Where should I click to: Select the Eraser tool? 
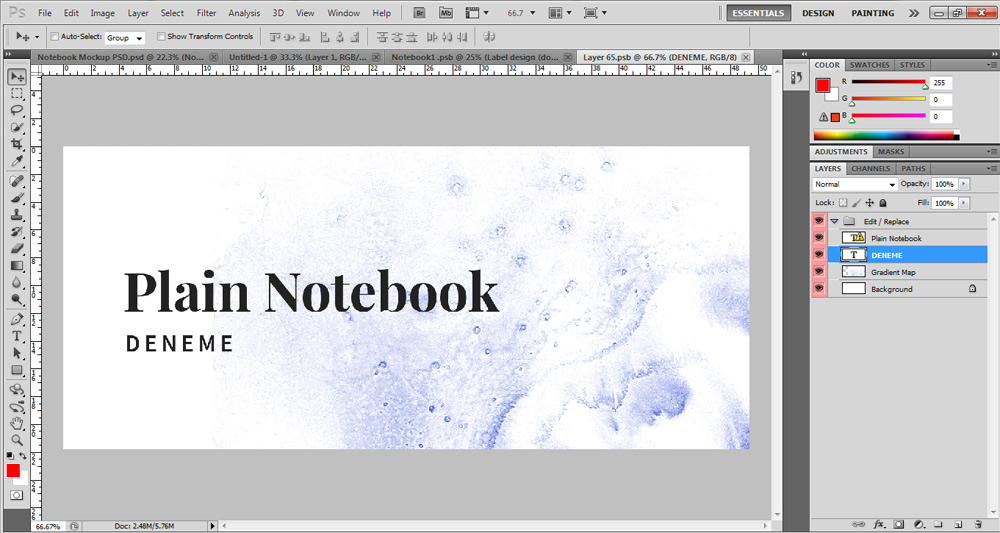(x=17, y=249)
